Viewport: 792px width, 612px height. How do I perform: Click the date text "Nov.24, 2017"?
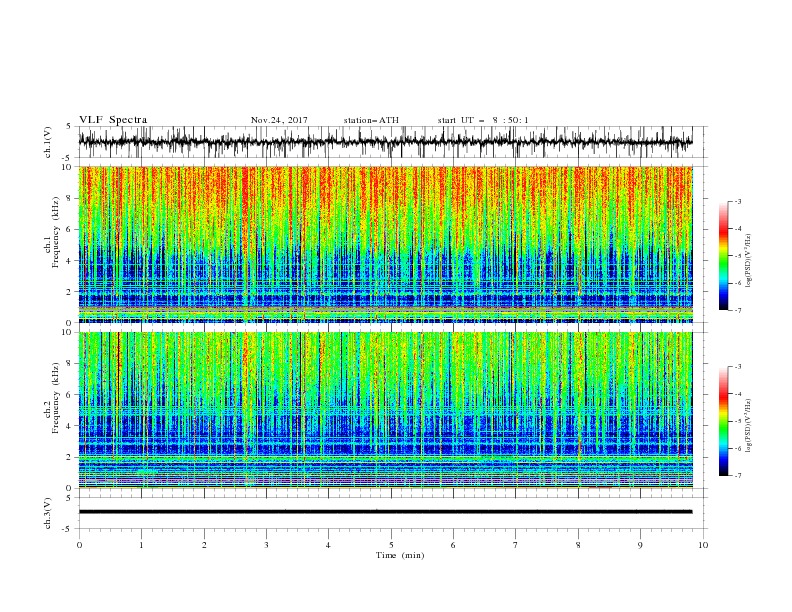[279, 120]
